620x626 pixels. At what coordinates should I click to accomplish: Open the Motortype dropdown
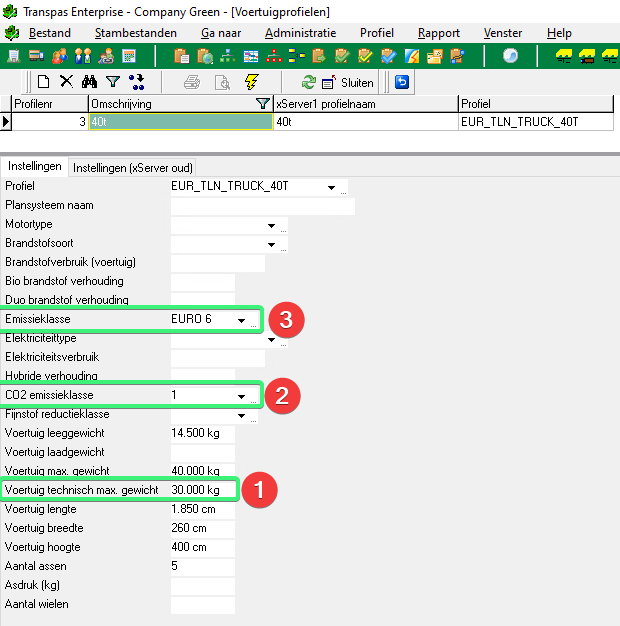270,225
